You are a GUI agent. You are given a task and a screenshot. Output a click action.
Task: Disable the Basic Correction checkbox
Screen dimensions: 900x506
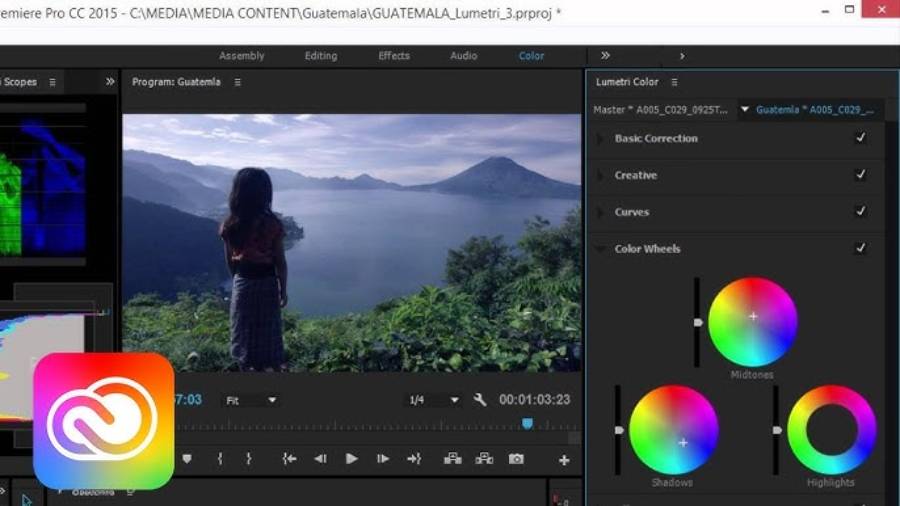(860, 138)
